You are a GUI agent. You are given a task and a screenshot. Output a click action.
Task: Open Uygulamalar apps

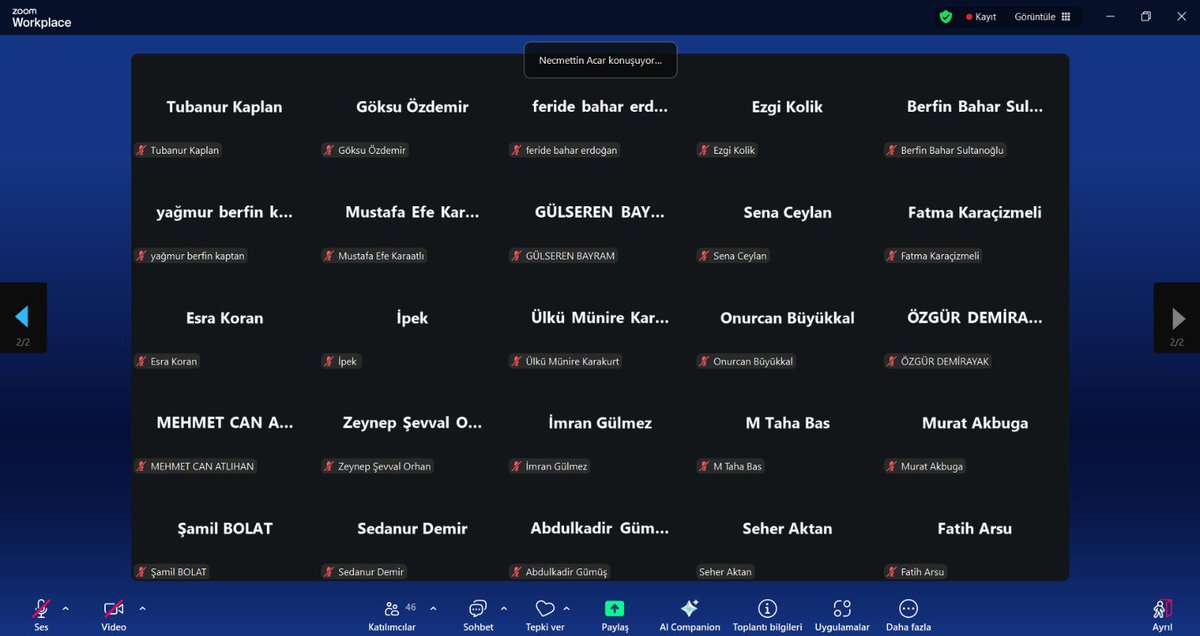click(x=842, y=615)
